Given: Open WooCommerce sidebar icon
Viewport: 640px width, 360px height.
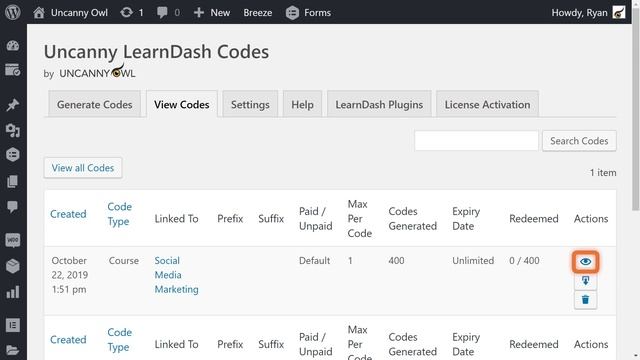Looking at the screenshot, I should (13, 240).
